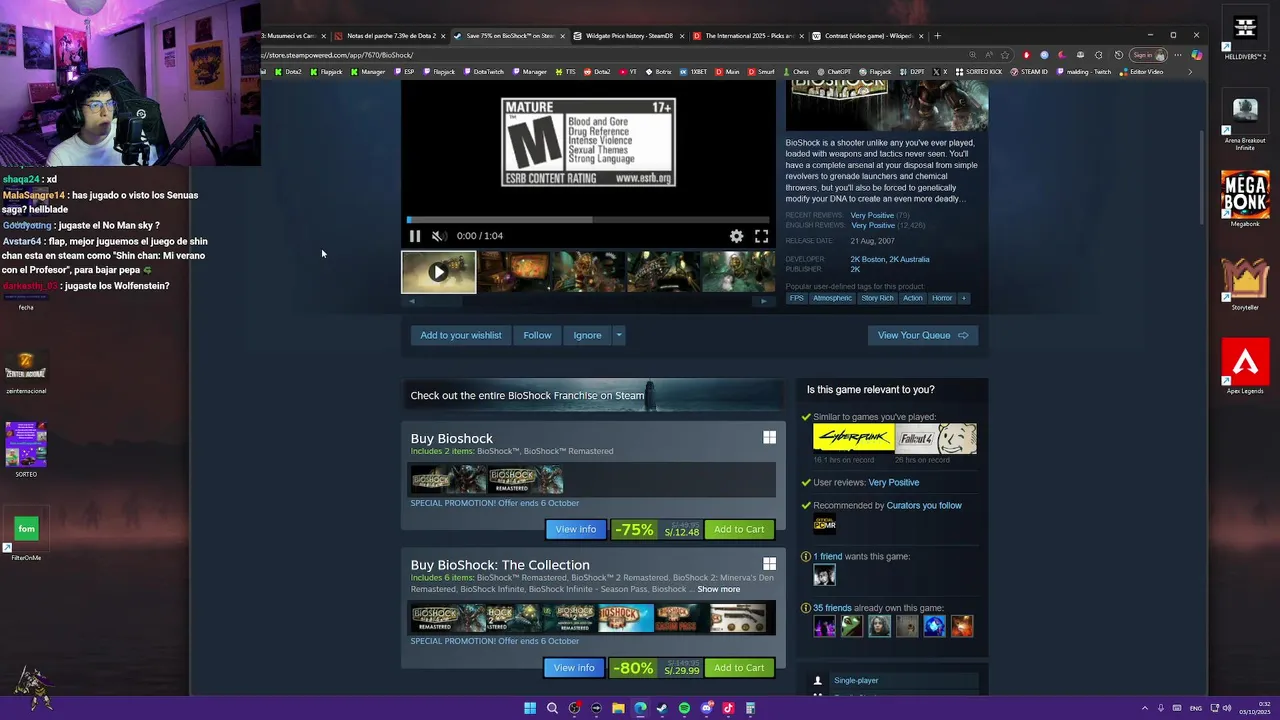The image size is (1280, 720).
Task: Open Apex Legends desktop shortcut
Action: [x=1245, y=366]
